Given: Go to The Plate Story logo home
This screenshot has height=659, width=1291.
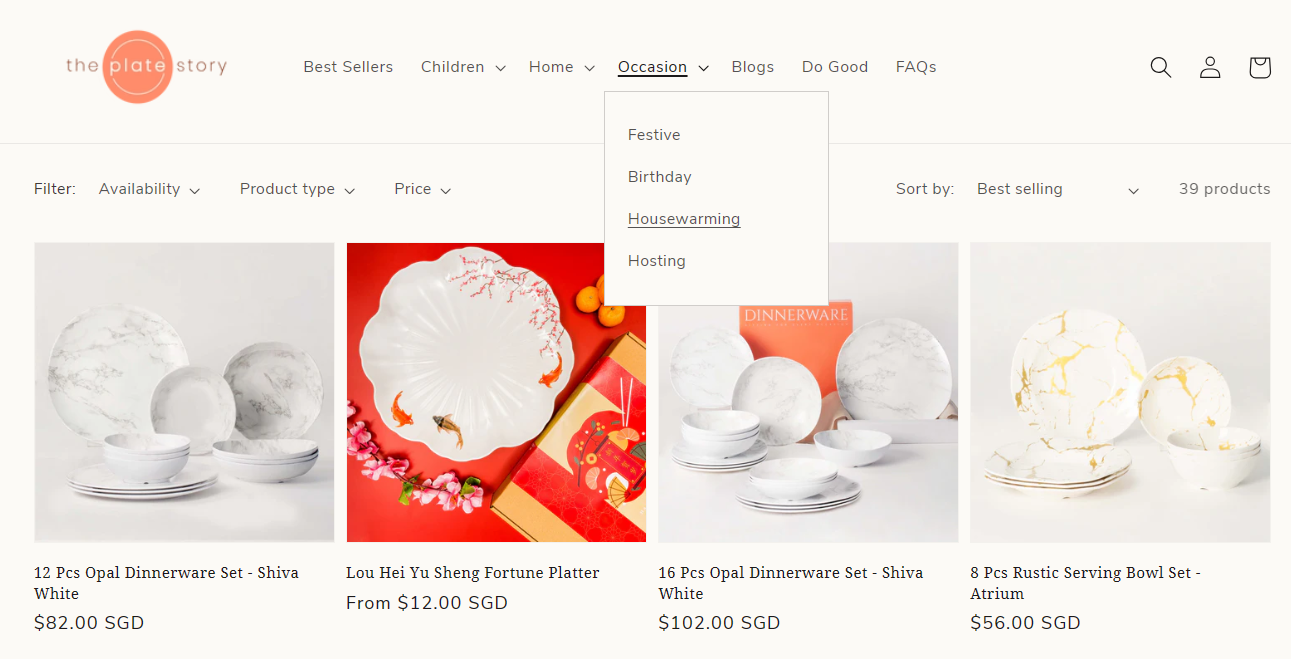Looking at the screenshot, I should click(x=146, y=67).
